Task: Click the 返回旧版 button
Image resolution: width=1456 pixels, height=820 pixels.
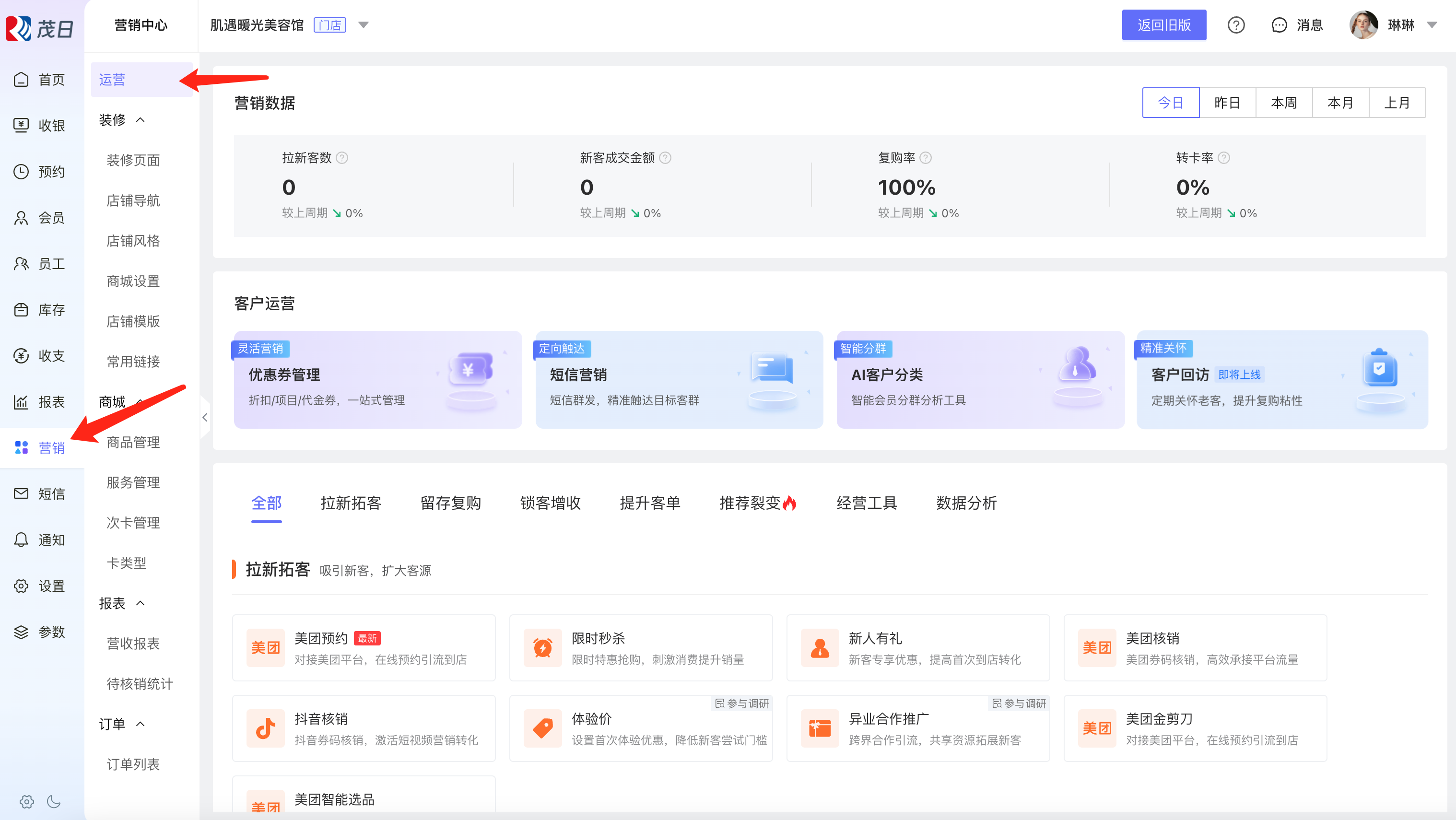Action: [1163, 25]
